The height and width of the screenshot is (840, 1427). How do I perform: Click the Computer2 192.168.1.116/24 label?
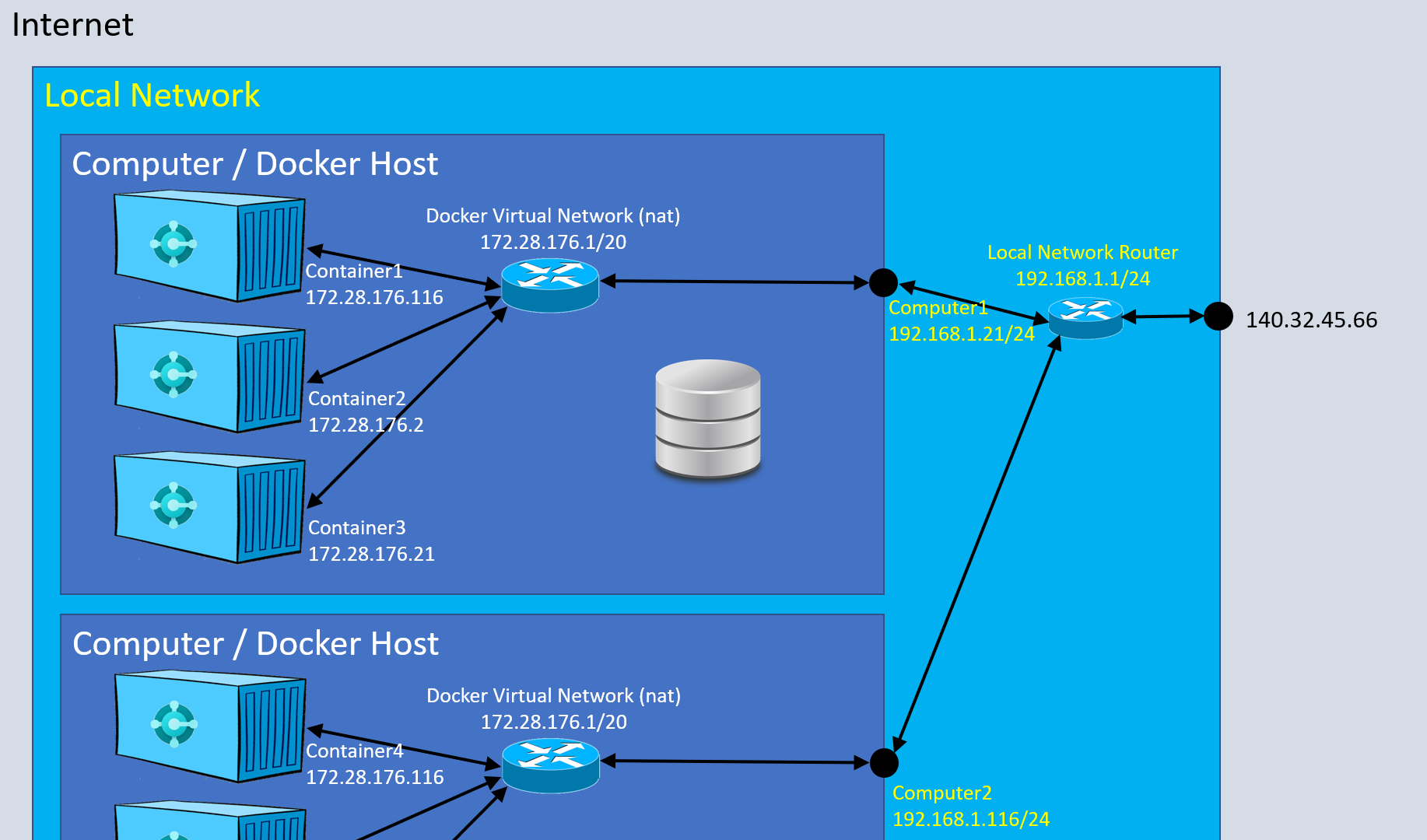970,806
